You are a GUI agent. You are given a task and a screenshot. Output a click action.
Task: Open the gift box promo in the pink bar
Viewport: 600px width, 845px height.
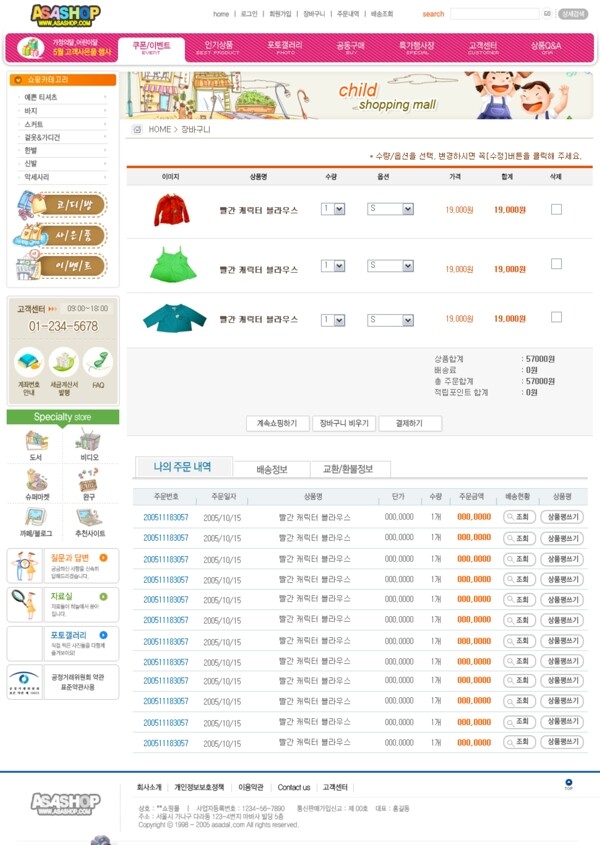pyautogui.click(x=31, y=47)
